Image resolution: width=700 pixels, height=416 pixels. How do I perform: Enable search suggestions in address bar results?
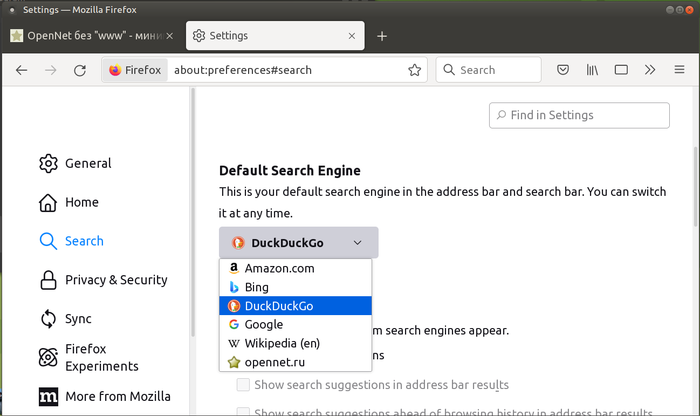[243, 385]
